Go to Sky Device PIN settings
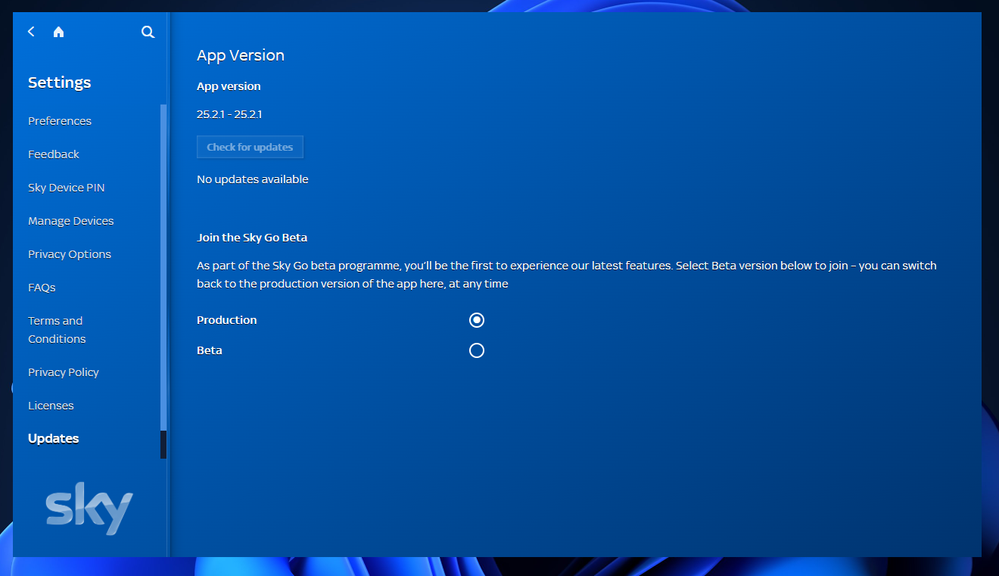 point(66,188)
